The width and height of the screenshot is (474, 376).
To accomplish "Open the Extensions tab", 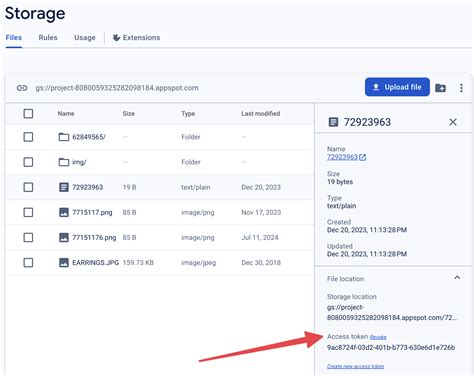I will 137,37.
